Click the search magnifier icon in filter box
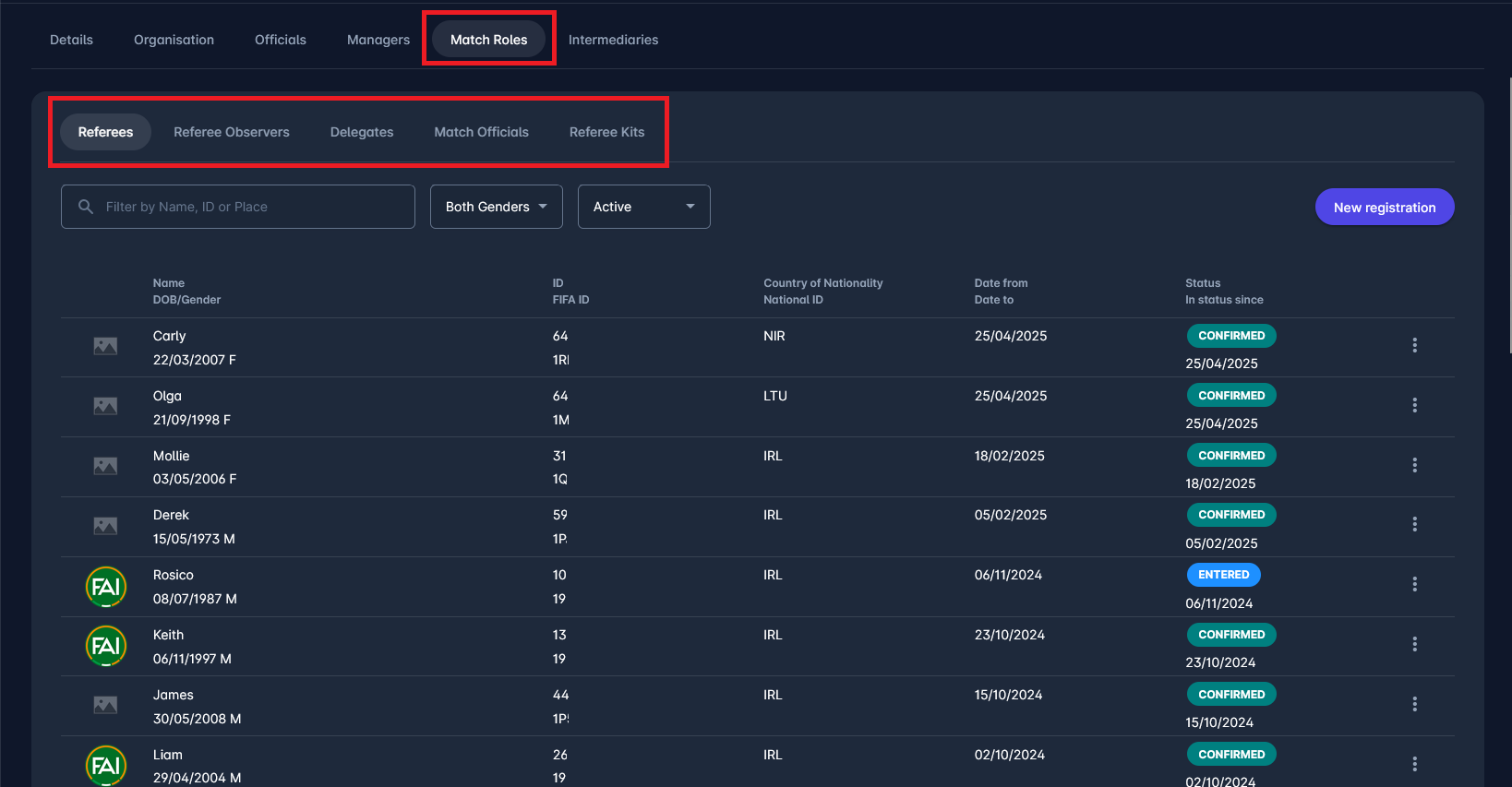The width and height of the screenshot is (1512, 787). pyautogui.click(x=86, y=207)
